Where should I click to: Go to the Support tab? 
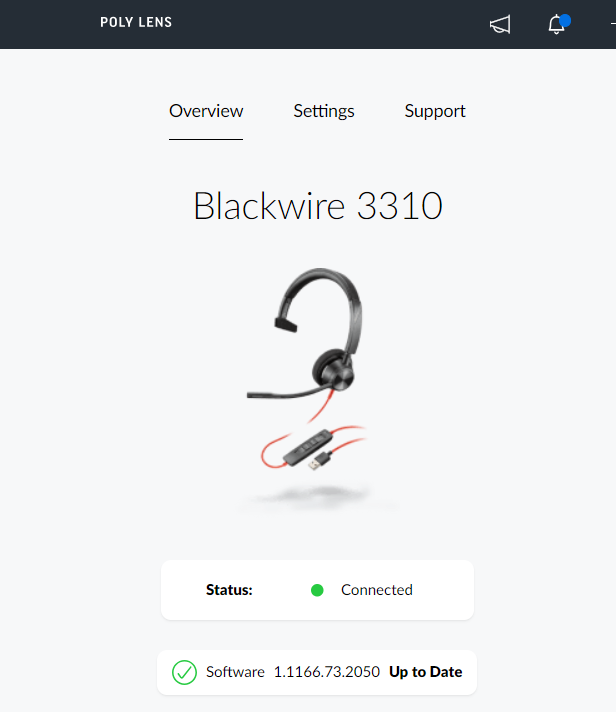pos(435,111)
